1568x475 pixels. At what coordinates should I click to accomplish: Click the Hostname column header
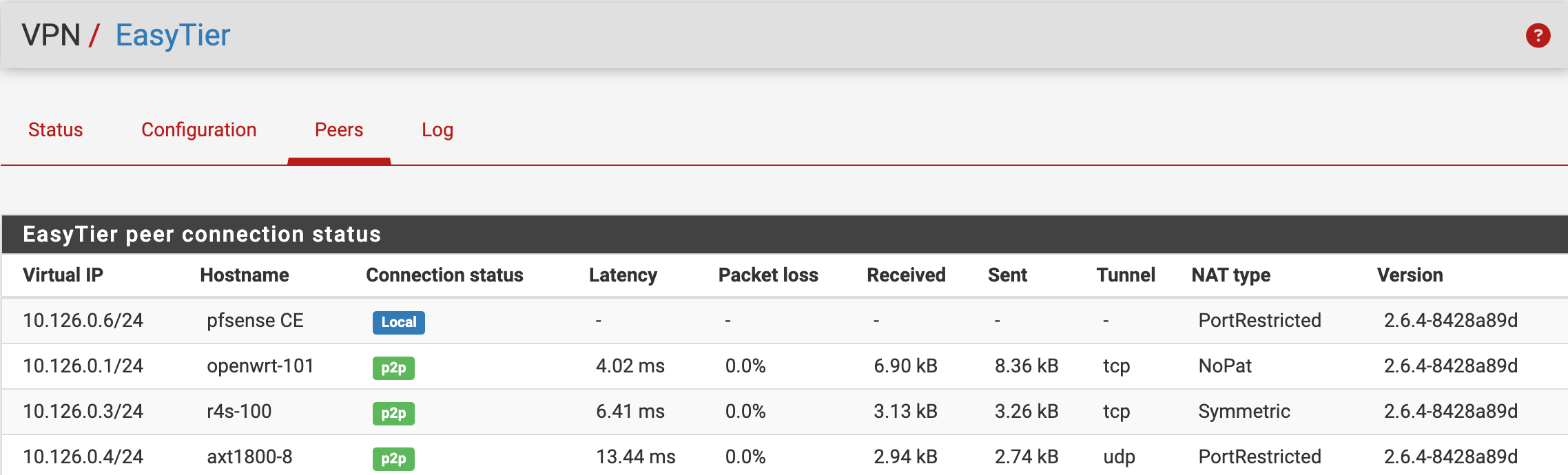pos(245,275)
